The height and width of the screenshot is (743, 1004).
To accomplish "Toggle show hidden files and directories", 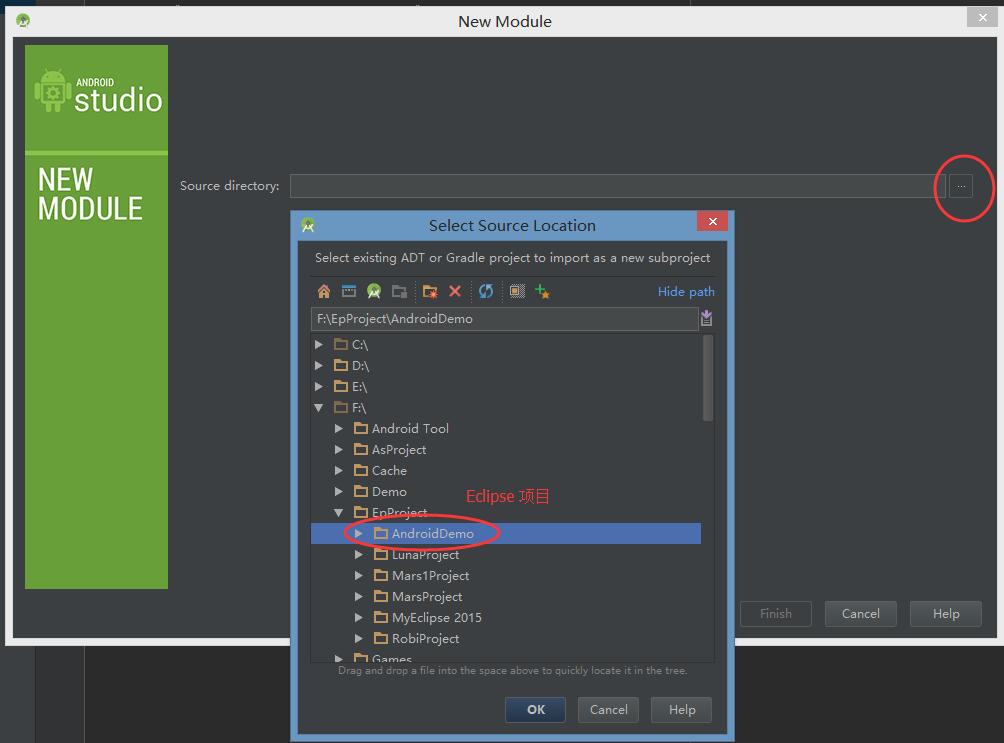I will [x=517, y=291].
